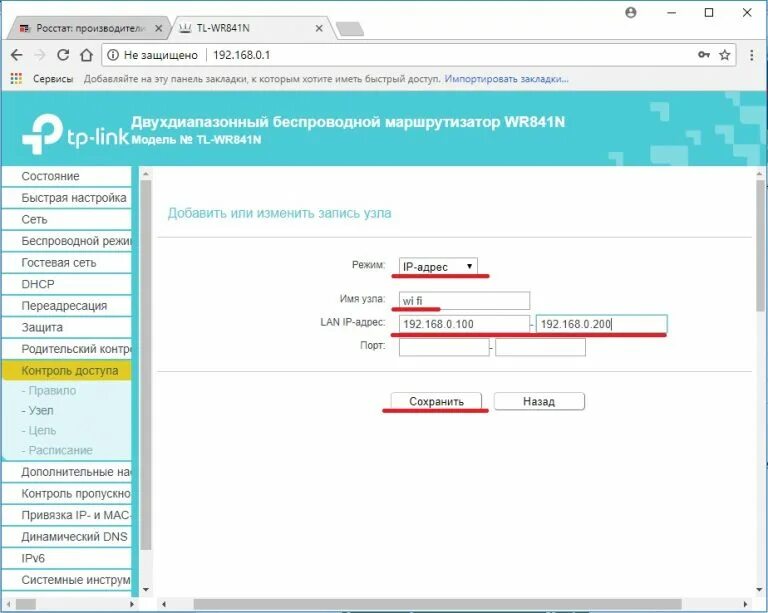
Task: Open Переадресация menu section
Action: click(x=67, y=306)
